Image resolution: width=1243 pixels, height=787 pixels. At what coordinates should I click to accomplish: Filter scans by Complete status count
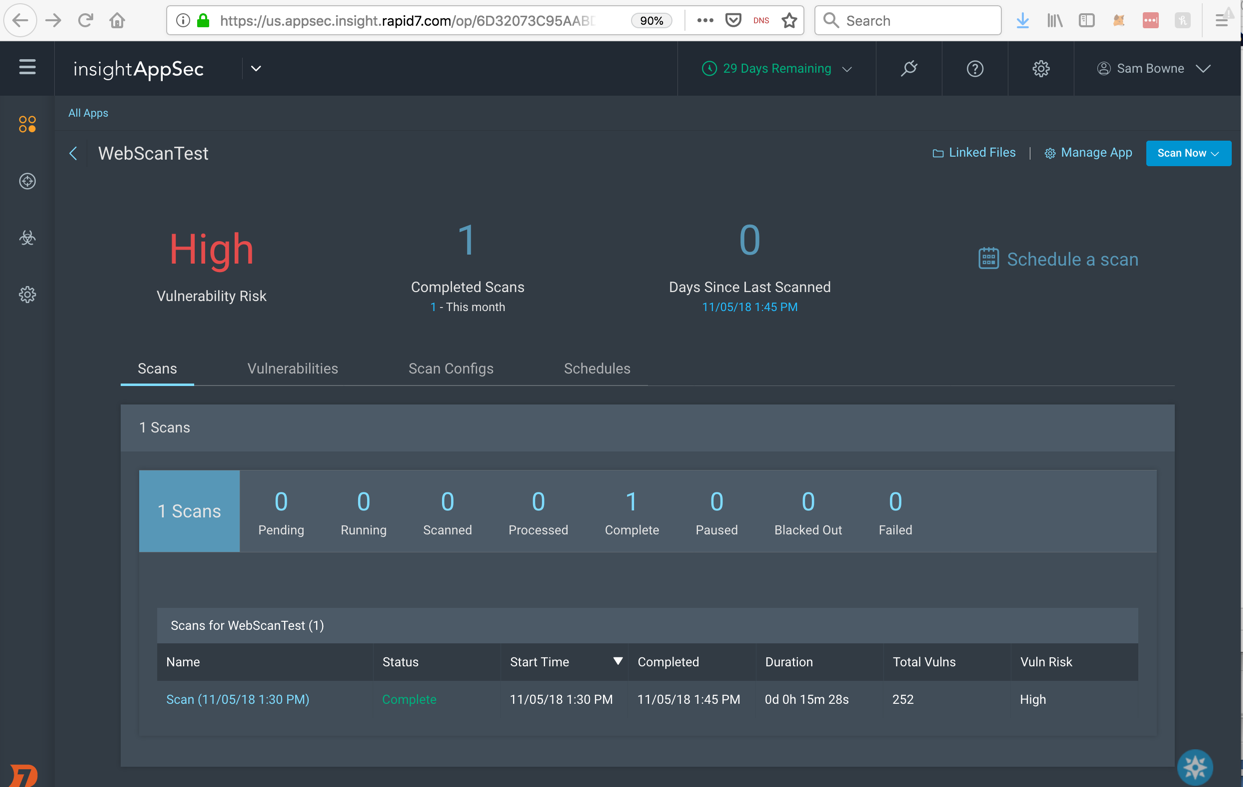coord(631,512)
